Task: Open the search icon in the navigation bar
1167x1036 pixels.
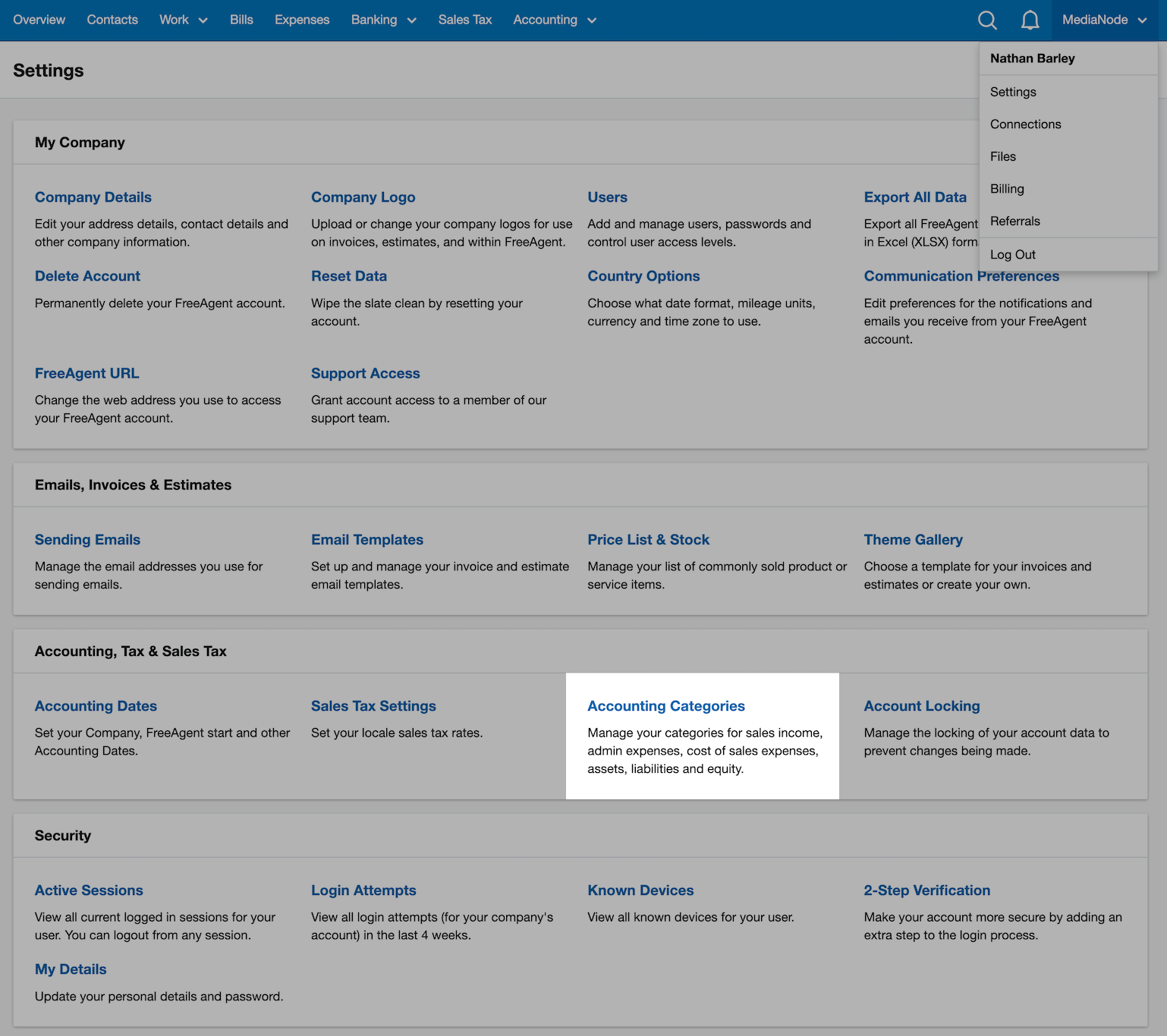Action: coord(987,20)
